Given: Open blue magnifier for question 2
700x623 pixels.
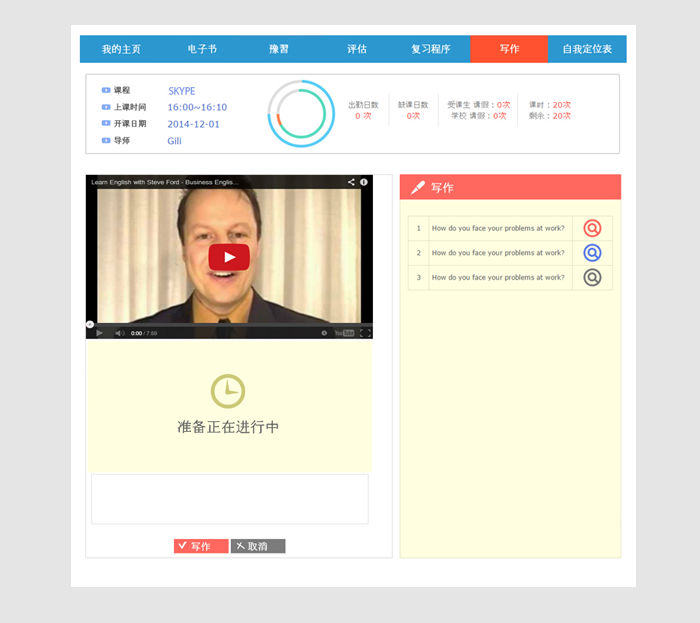Looking at the screenshot, I should tap(592, 253).
